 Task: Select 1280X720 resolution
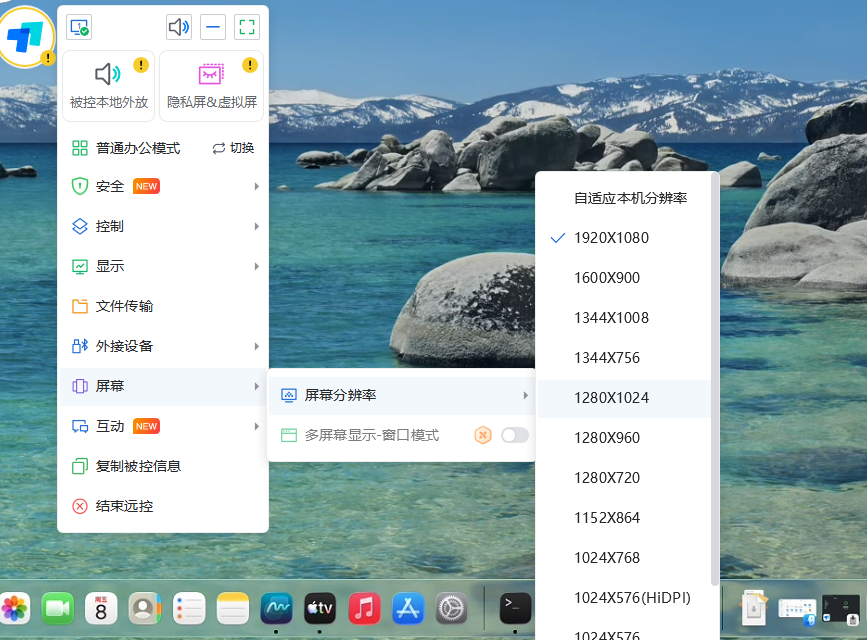coord(624,478)
